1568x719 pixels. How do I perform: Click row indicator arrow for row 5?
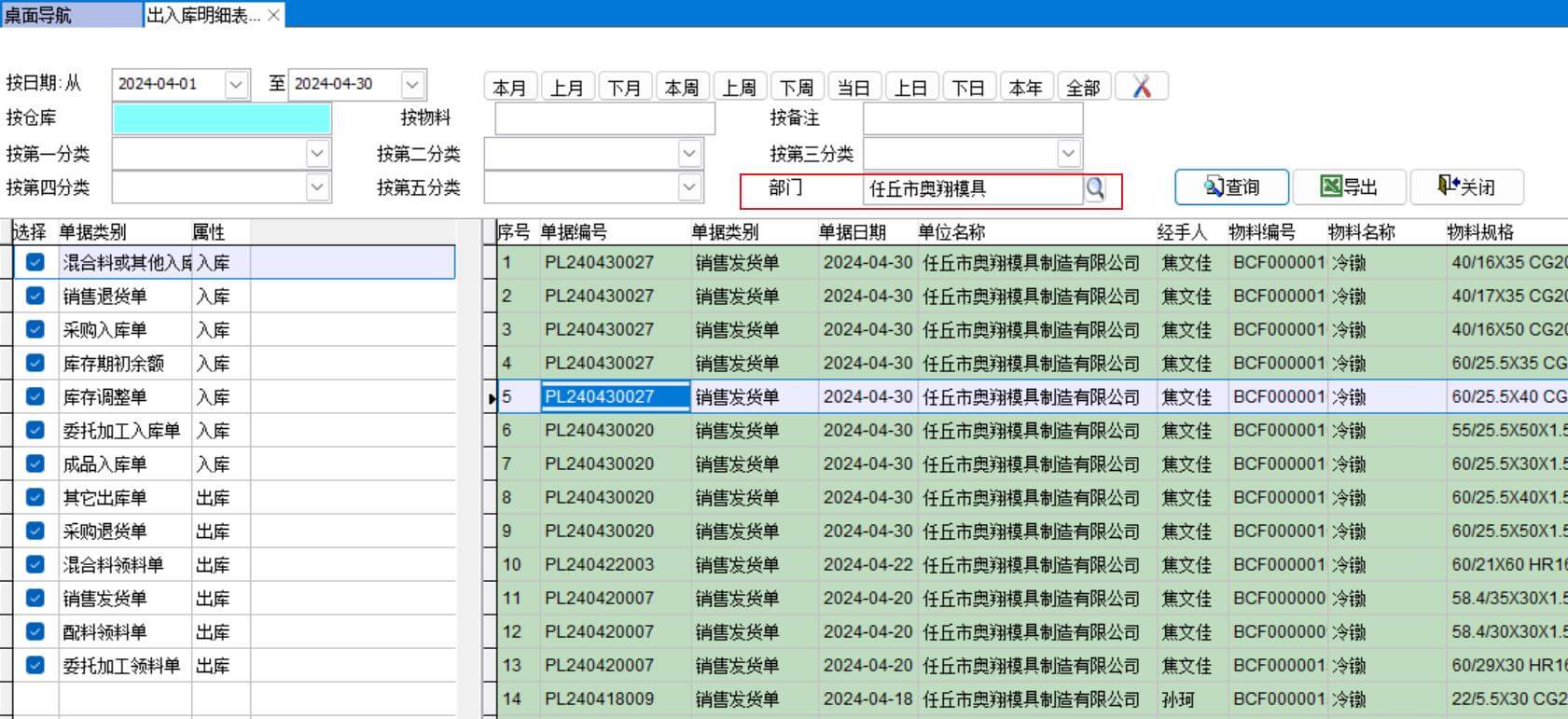492,398
